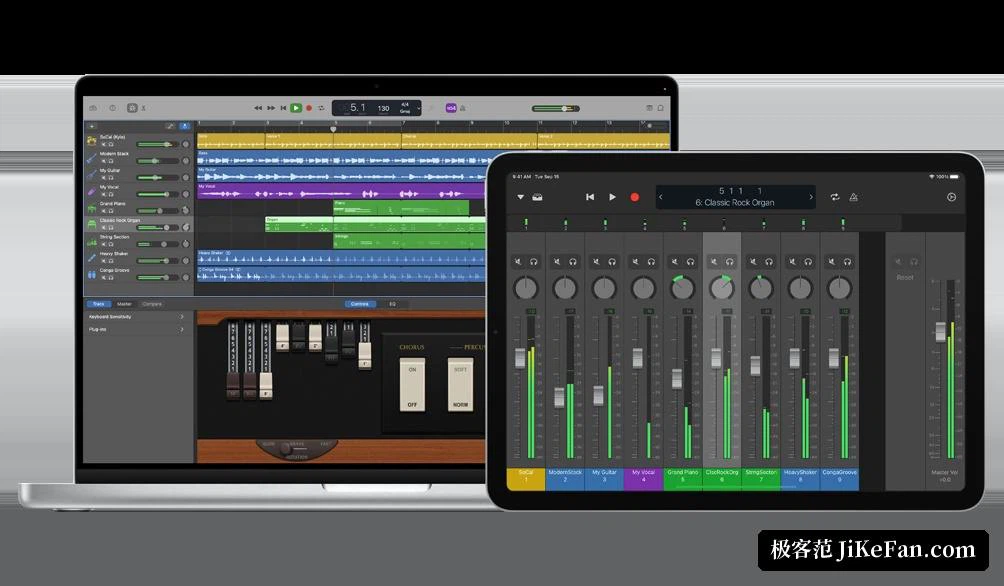Toggle the organ Percussion SOFT/NORM switch
This screenshot has height=586, width=1004.
click(460, 386)
